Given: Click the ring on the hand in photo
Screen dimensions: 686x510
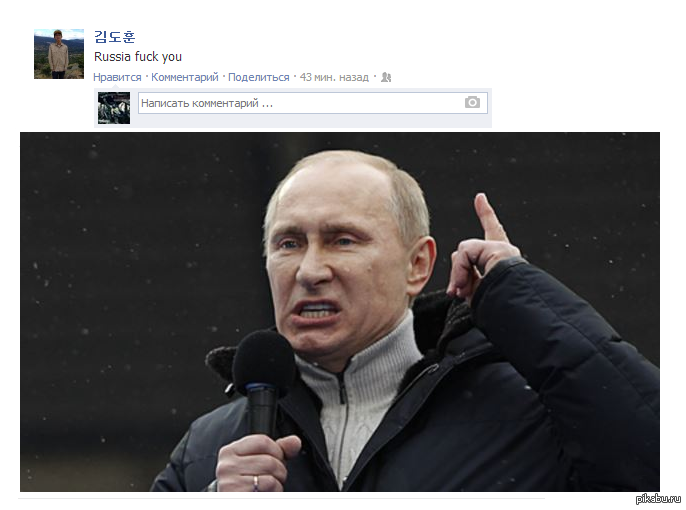Looking at the screenshot, I should pos(256,483).
